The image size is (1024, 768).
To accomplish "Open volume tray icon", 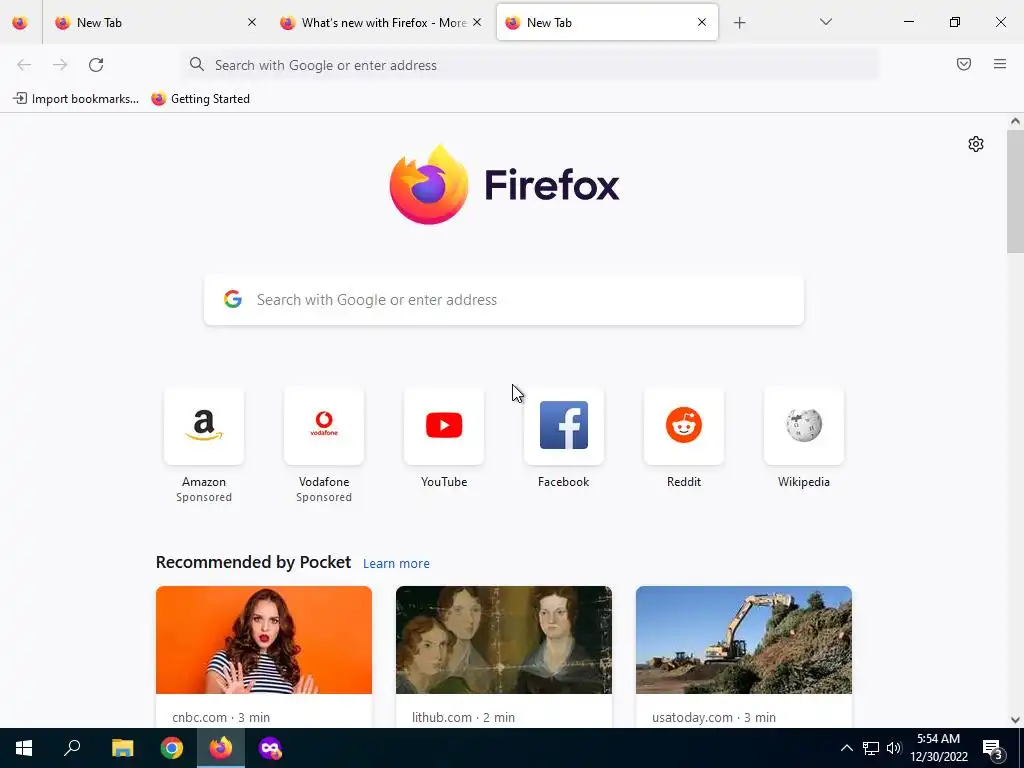I will point(894,748).
